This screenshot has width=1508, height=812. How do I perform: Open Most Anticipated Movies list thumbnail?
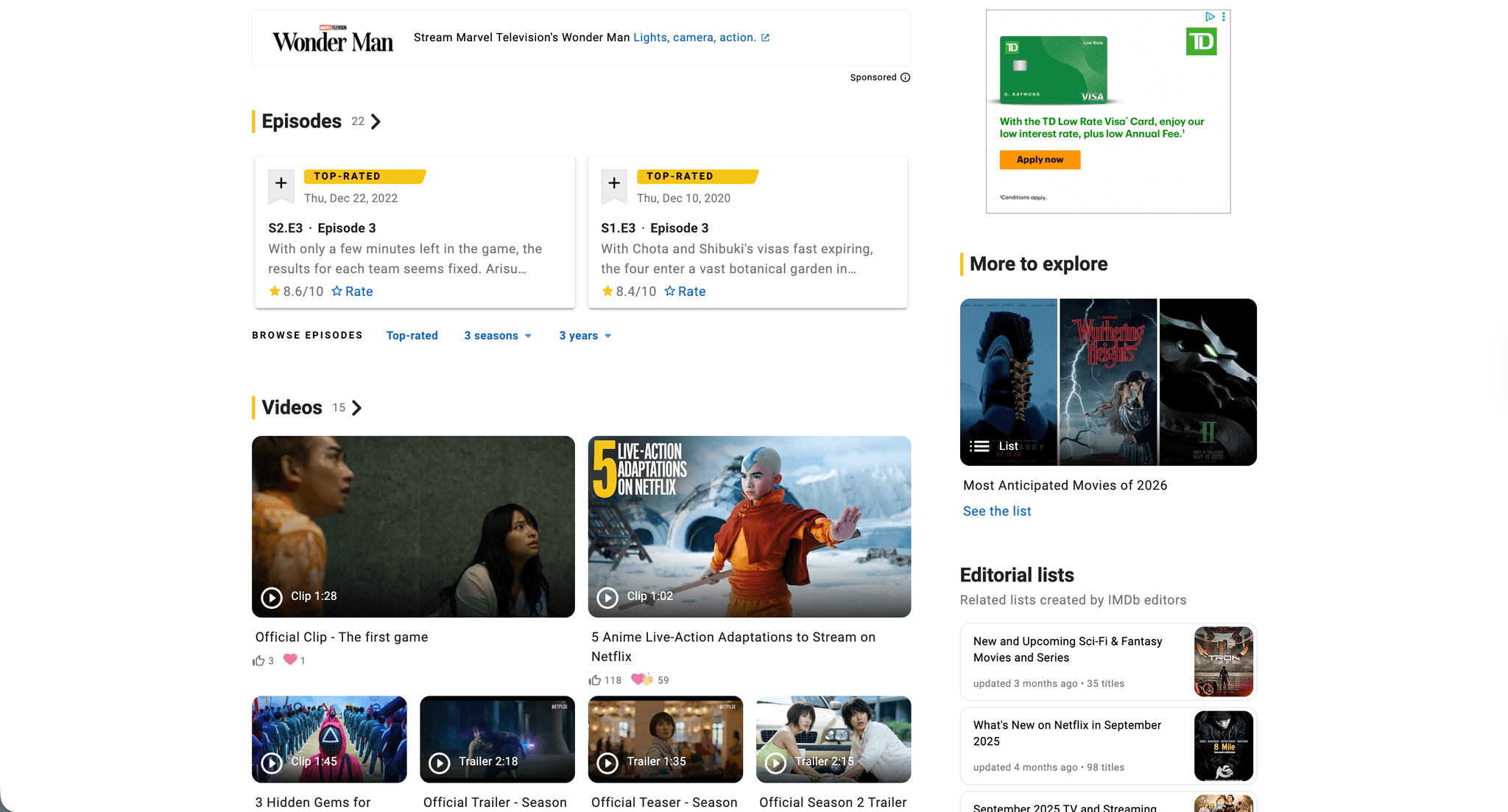1107,382
